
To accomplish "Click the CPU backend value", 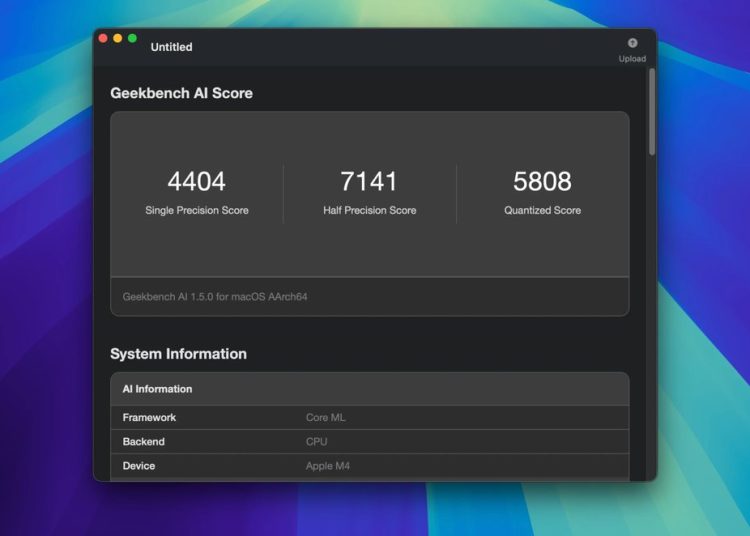I will point(316,441).
